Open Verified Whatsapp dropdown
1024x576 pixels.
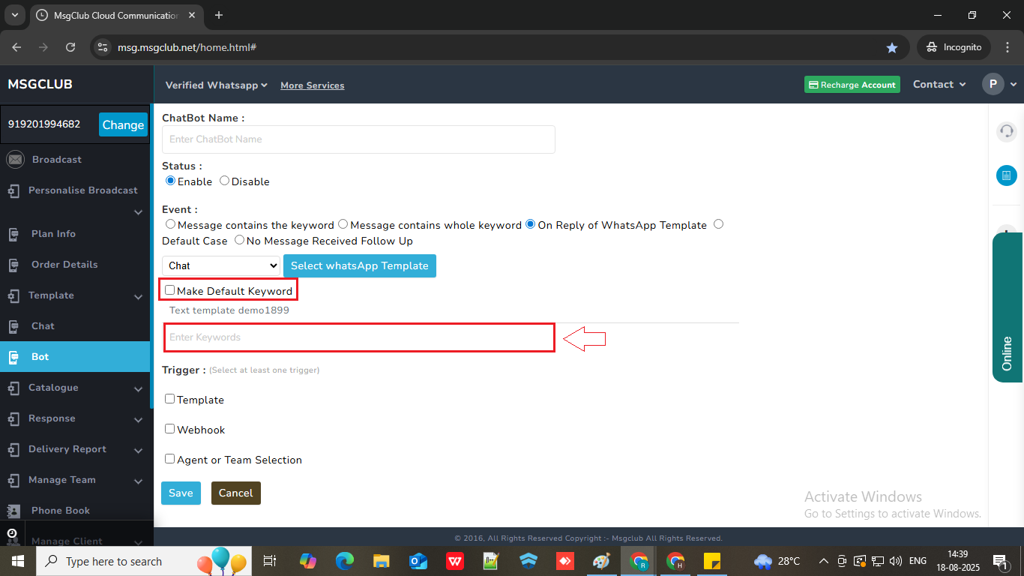pos(216,85)
